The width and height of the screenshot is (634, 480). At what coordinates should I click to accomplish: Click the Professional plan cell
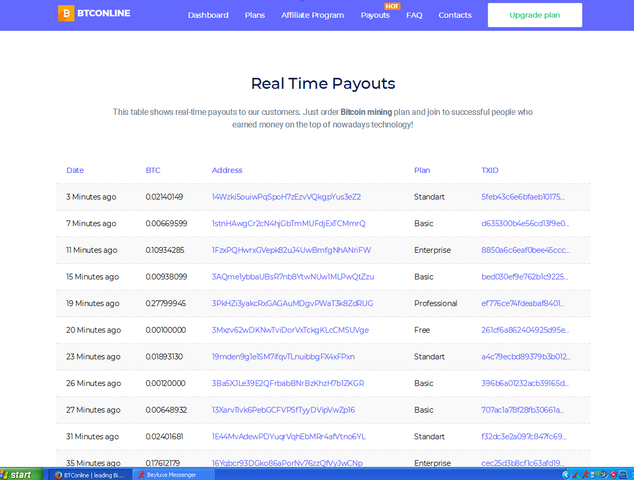click(x=435, y=303)
